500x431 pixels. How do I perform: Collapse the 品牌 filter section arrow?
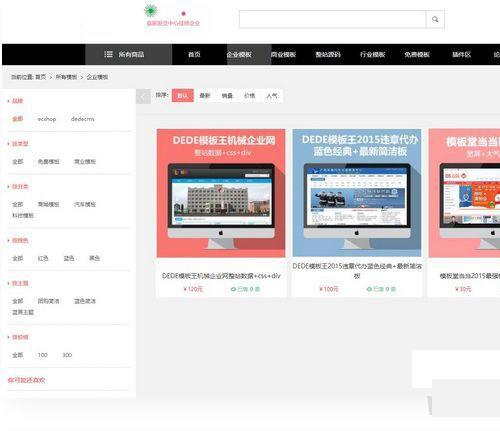(8, 101)
